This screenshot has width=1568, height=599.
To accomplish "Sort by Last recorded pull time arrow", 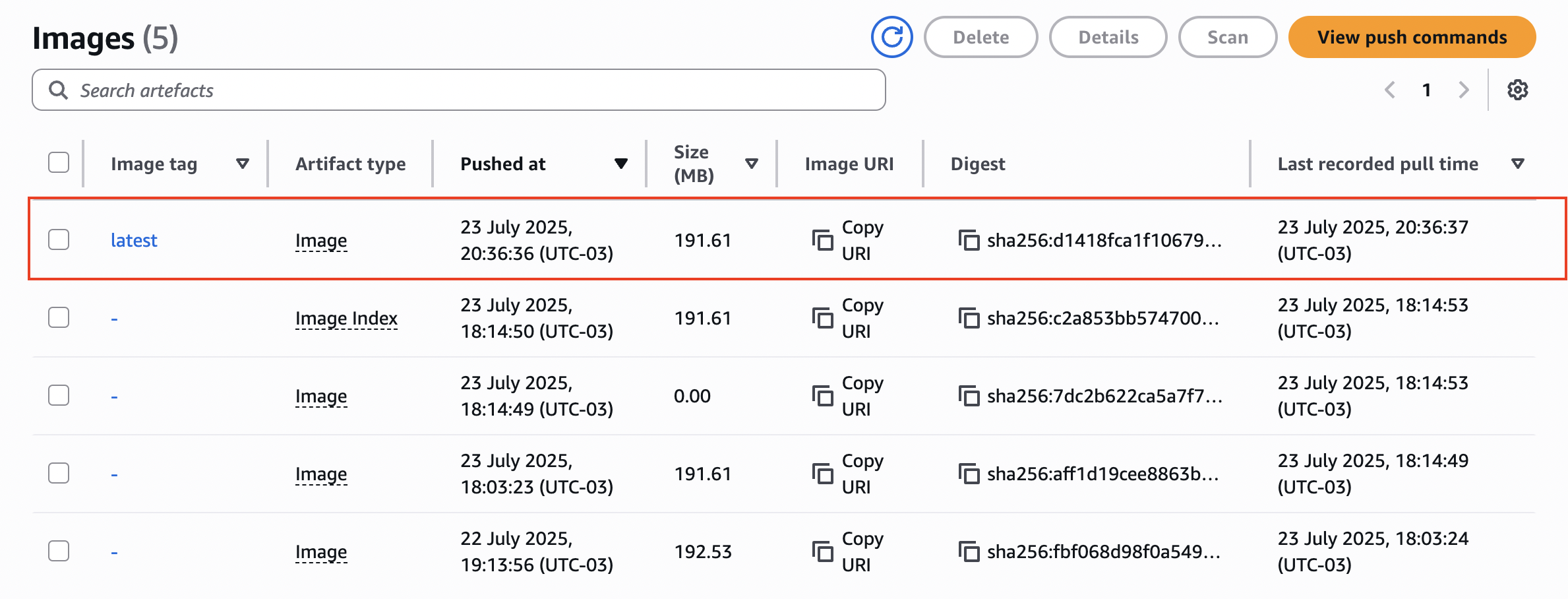I will pos(1517,164).
